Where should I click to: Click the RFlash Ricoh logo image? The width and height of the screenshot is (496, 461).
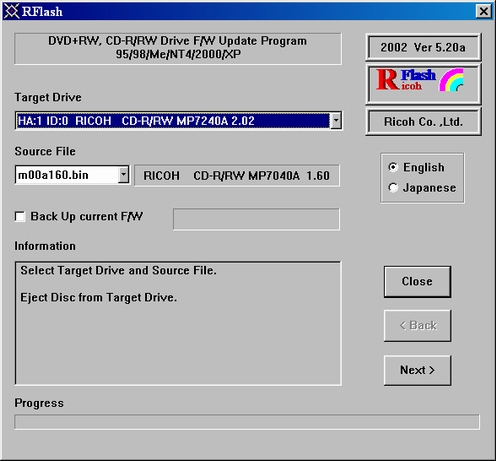423,84
